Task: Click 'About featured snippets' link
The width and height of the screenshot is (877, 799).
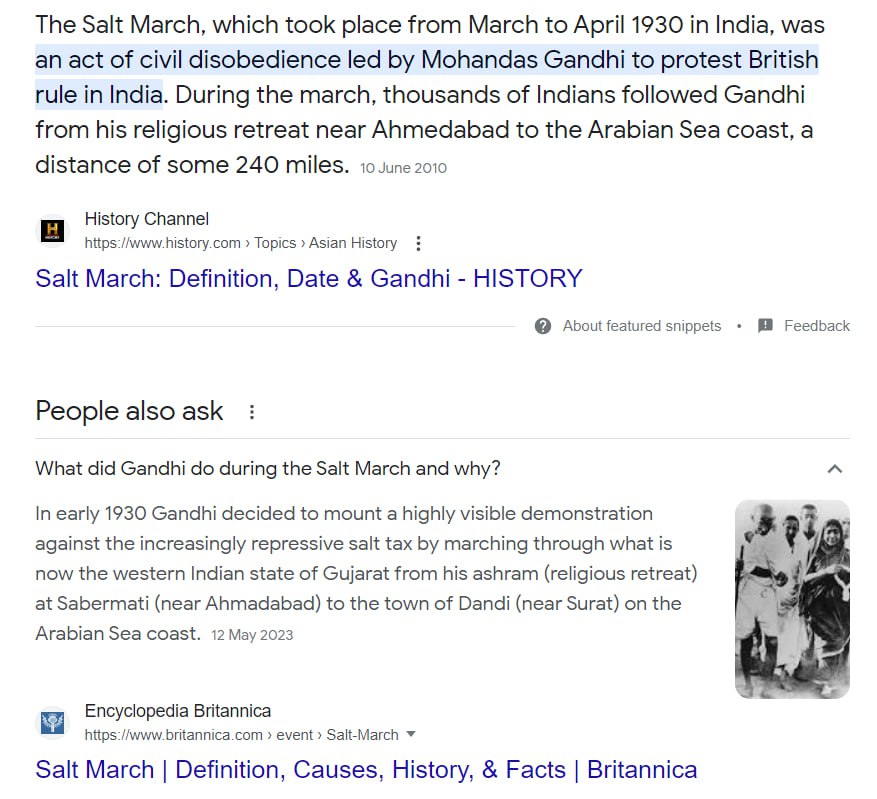Action: pyautogui.click(x=642, y=326)
